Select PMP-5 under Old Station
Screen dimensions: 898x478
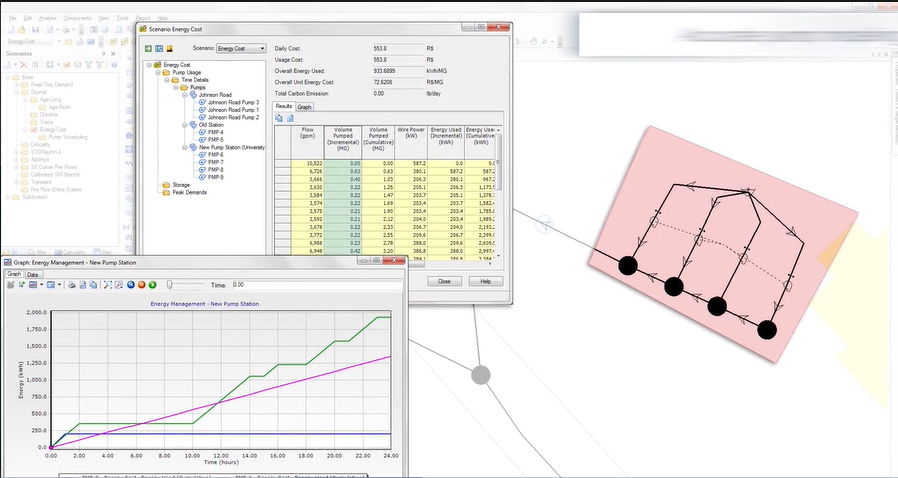tap(215, 140)
